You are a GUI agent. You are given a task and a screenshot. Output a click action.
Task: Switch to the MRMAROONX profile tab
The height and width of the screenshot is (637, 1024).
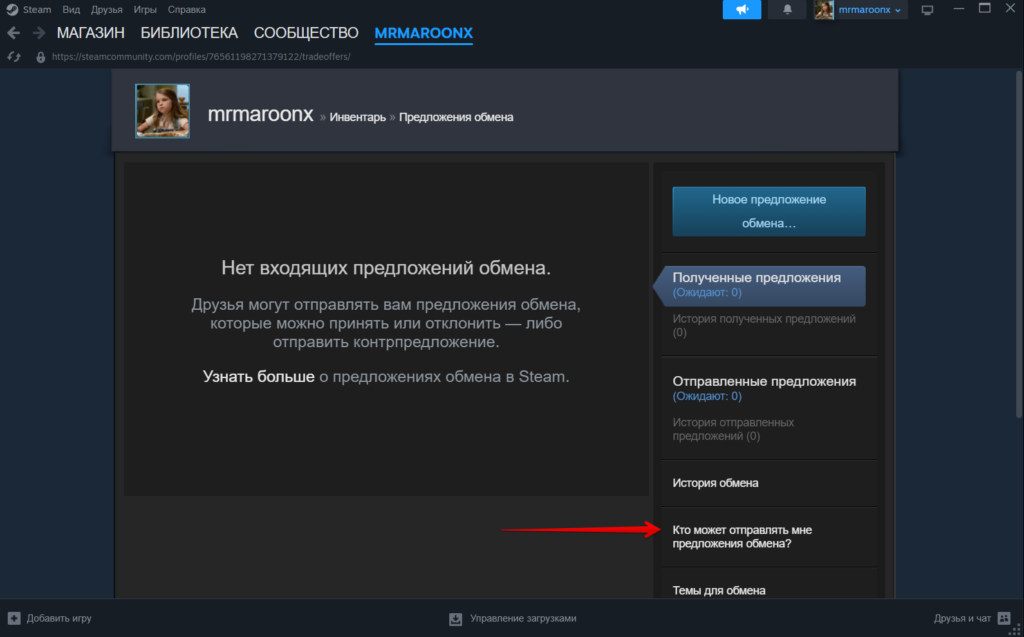click(424, 33)
